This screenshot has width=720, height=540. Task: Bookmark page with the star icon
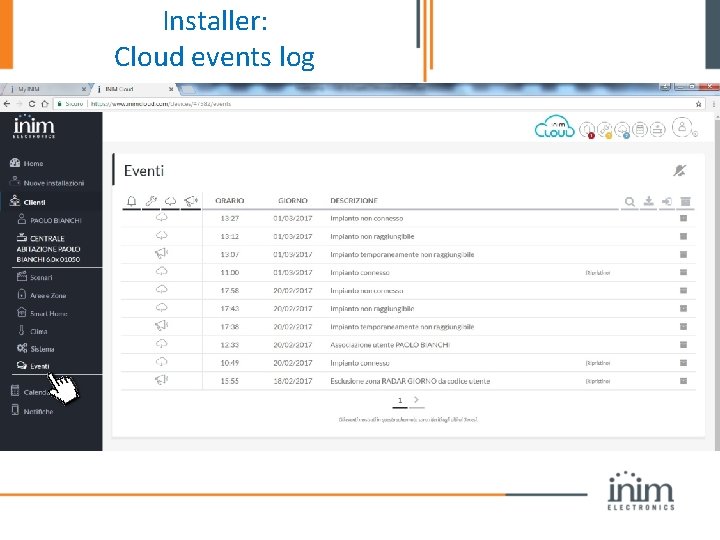coord(698,104)
